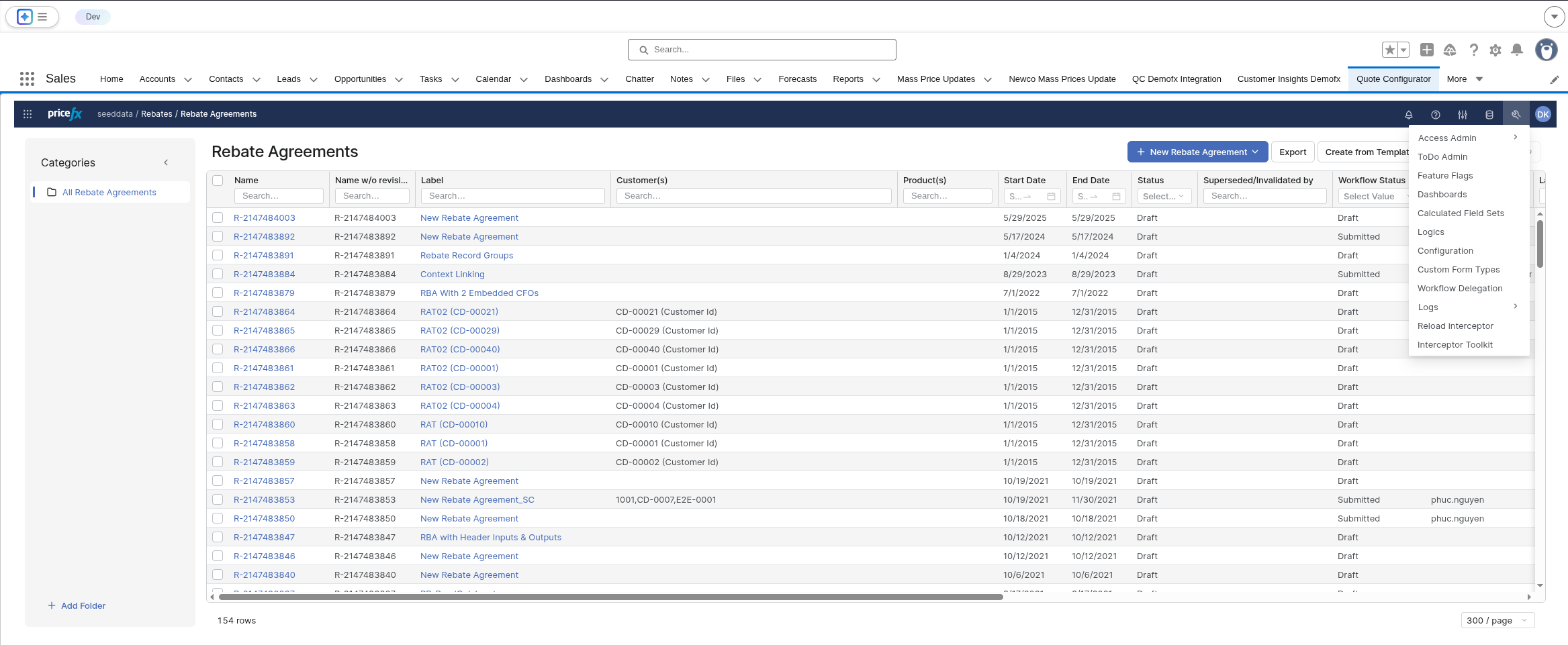Open the Salesforce notifications bell
Screen dimensions: 1568x645
pos(1517,50)
